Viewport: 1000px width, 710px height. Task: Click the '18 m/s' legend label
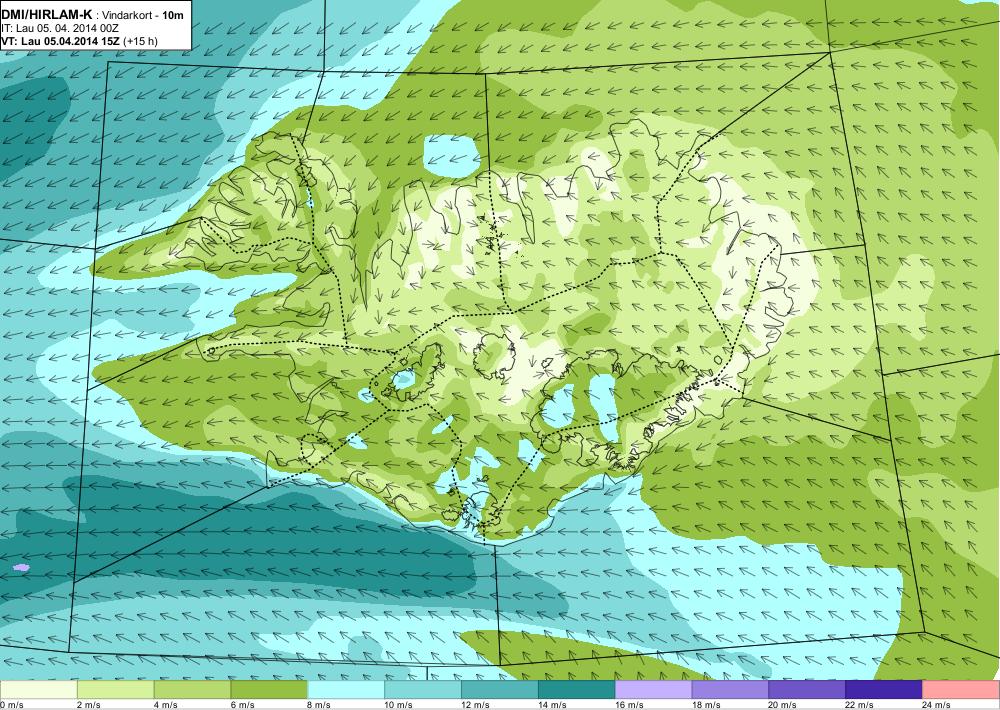click(705, 705)
